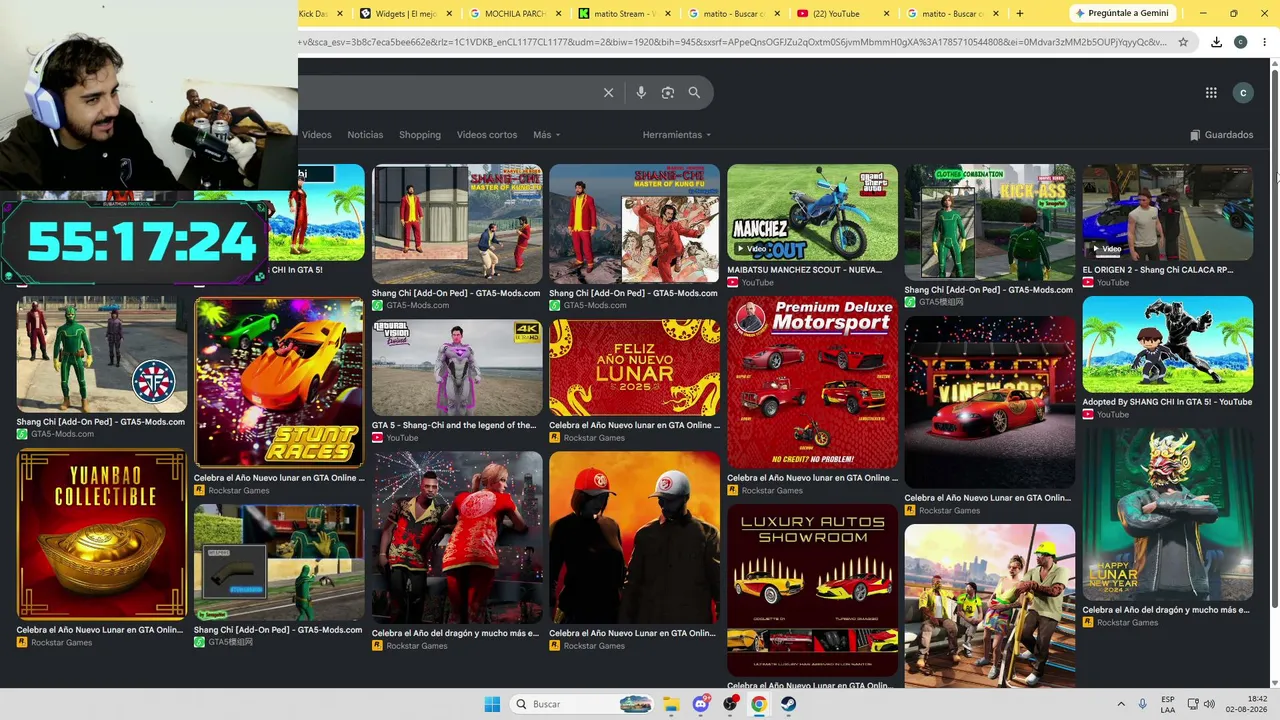Image resolution: width=1280 pixels, height=720 pixels.
Task: Start a voice search with the microphone icon
Action: pyautogui.click(x=641, y=93)
